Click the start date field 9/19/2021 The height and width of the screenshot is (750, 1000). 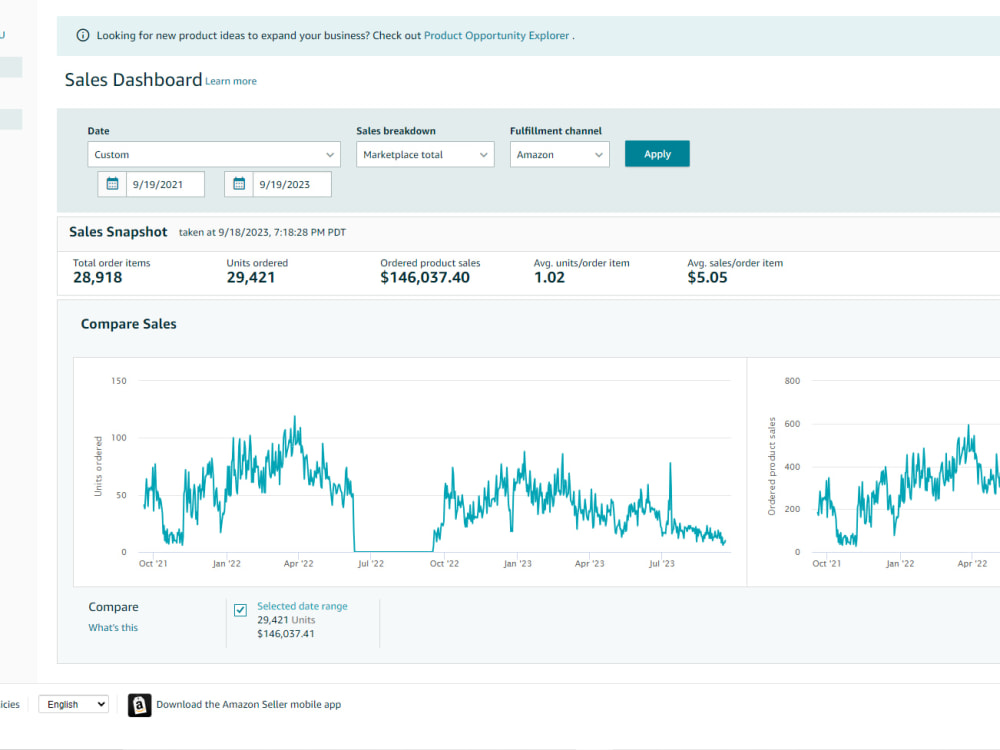coord(165,184)
